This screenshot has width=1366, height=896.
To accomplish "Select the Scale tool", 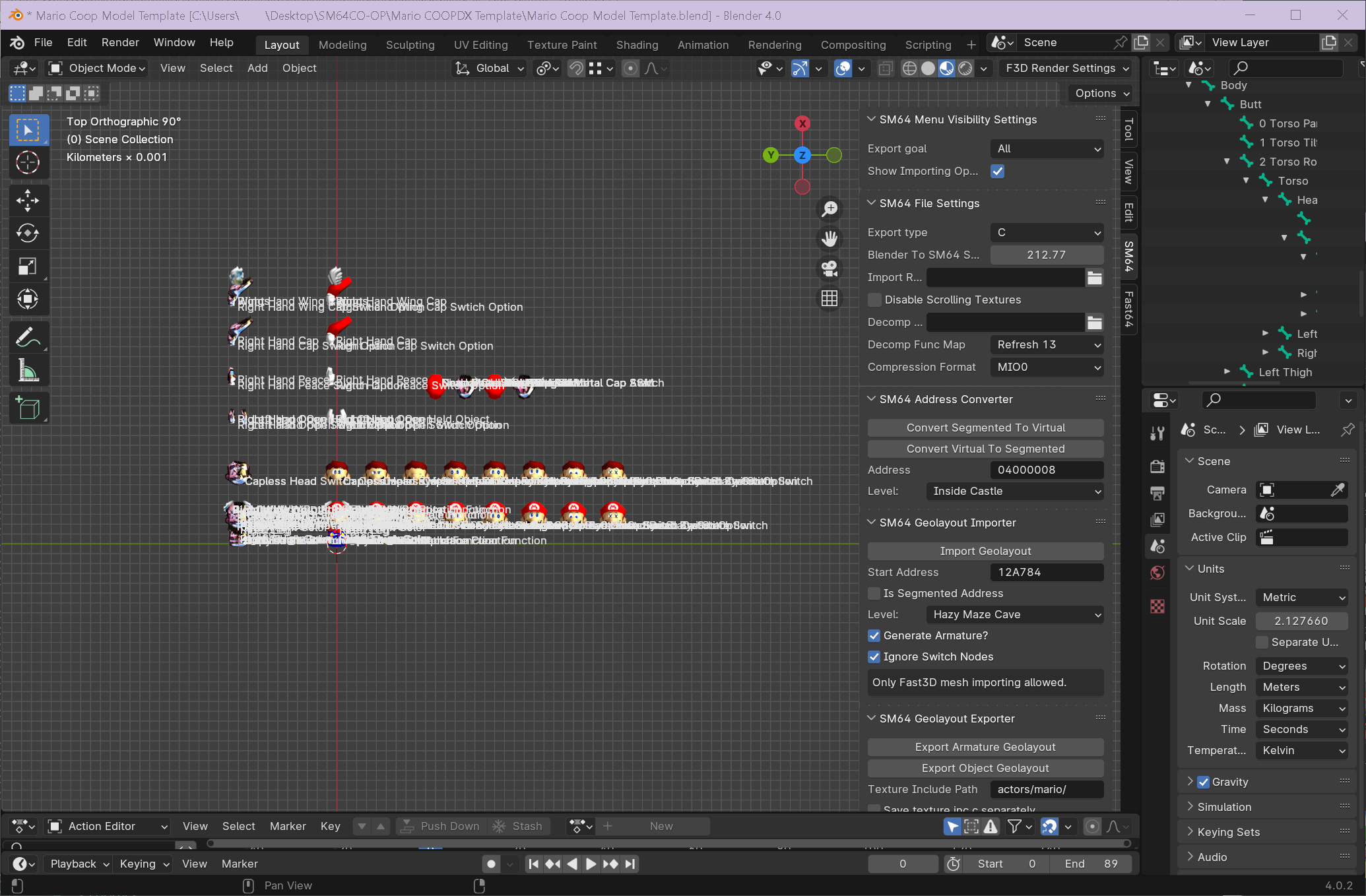I will 28,267.
